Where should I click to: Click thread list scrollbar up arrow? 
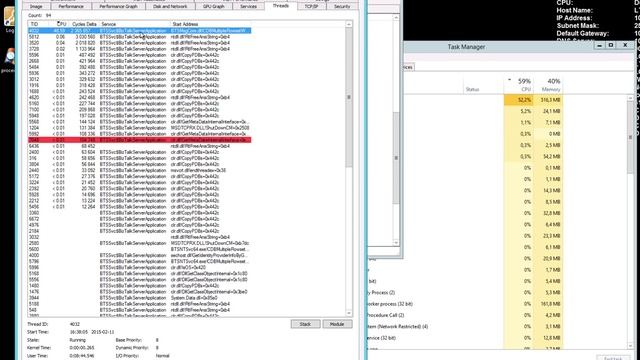pos(349,24)
